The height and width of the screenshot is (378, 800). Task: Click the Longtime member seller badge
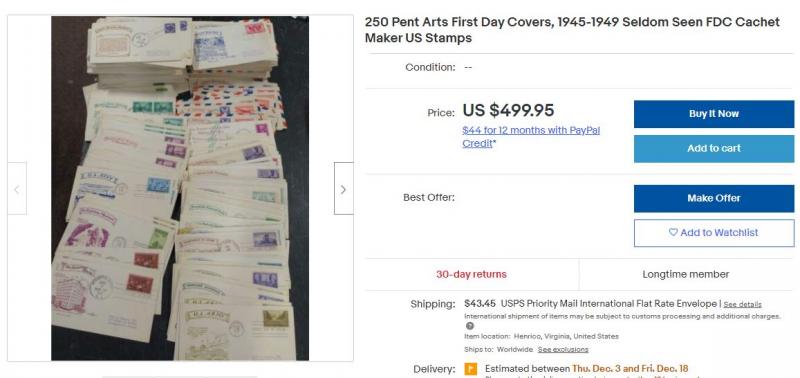pos(686,274)
